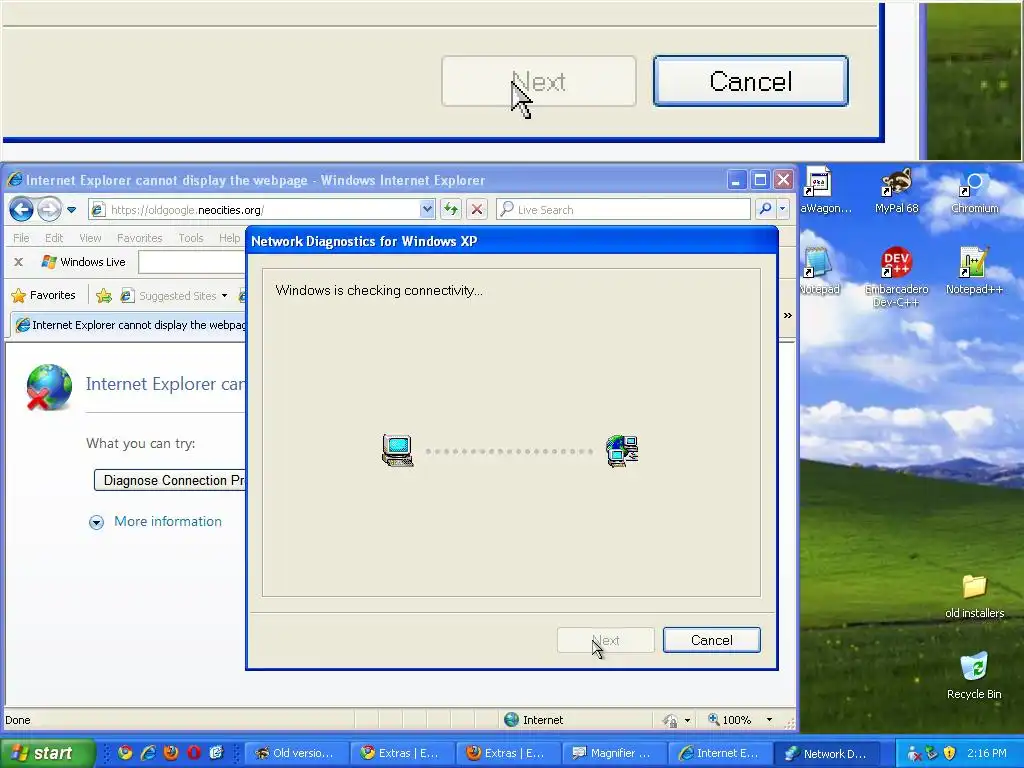Open the Help menu in Internet Explorer
The height and width of the screenshot is (768, 1024).
[x=229, y=238]
